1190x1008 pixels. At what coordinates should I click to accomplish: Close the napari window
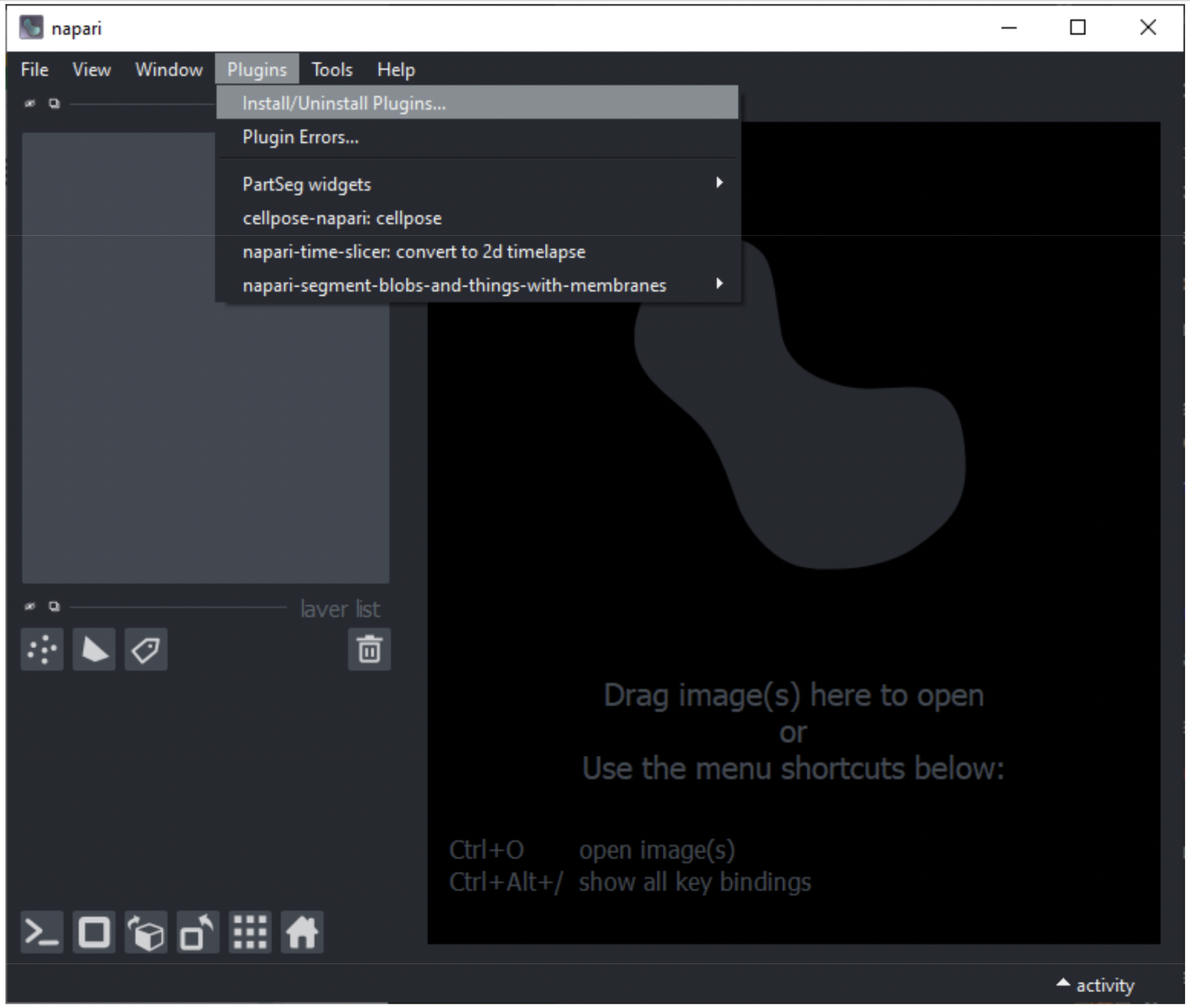1148,27
